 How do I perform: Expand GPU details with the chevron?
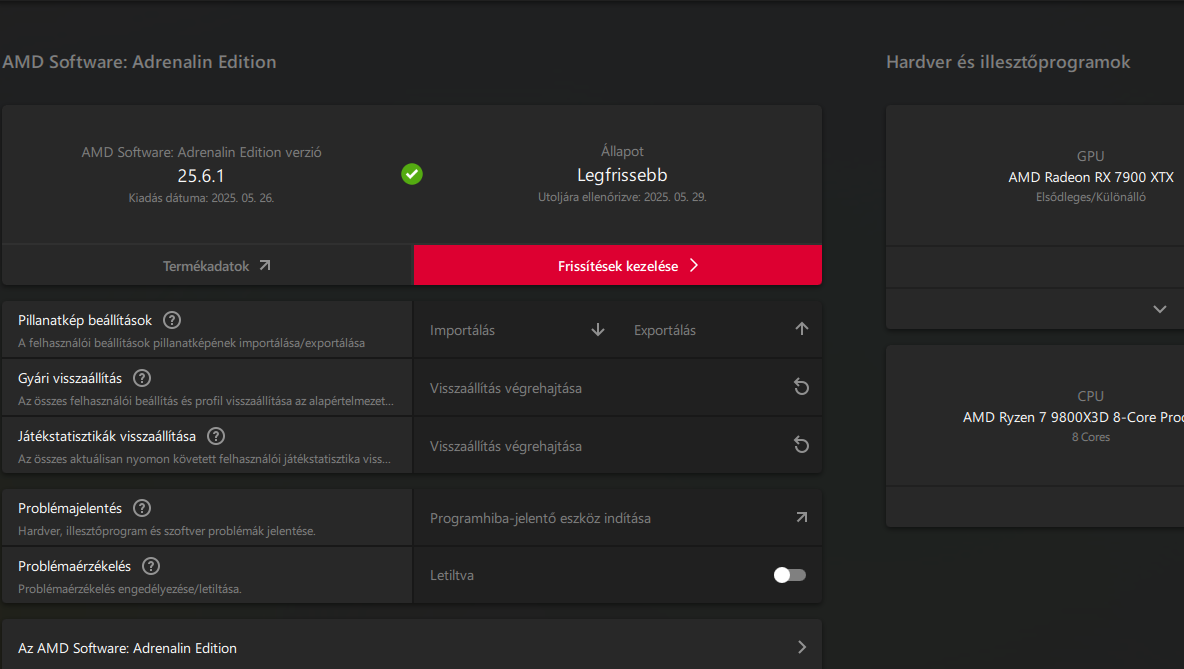coord(1160,310)
